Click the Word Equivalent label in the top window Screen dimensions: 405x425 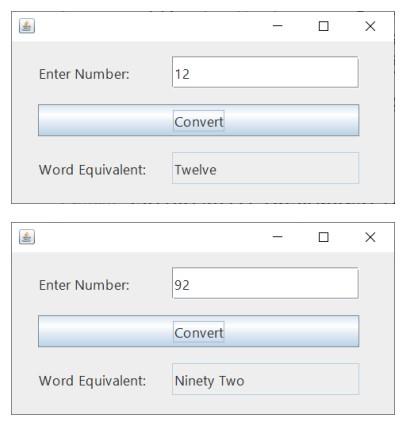[92, 170]
